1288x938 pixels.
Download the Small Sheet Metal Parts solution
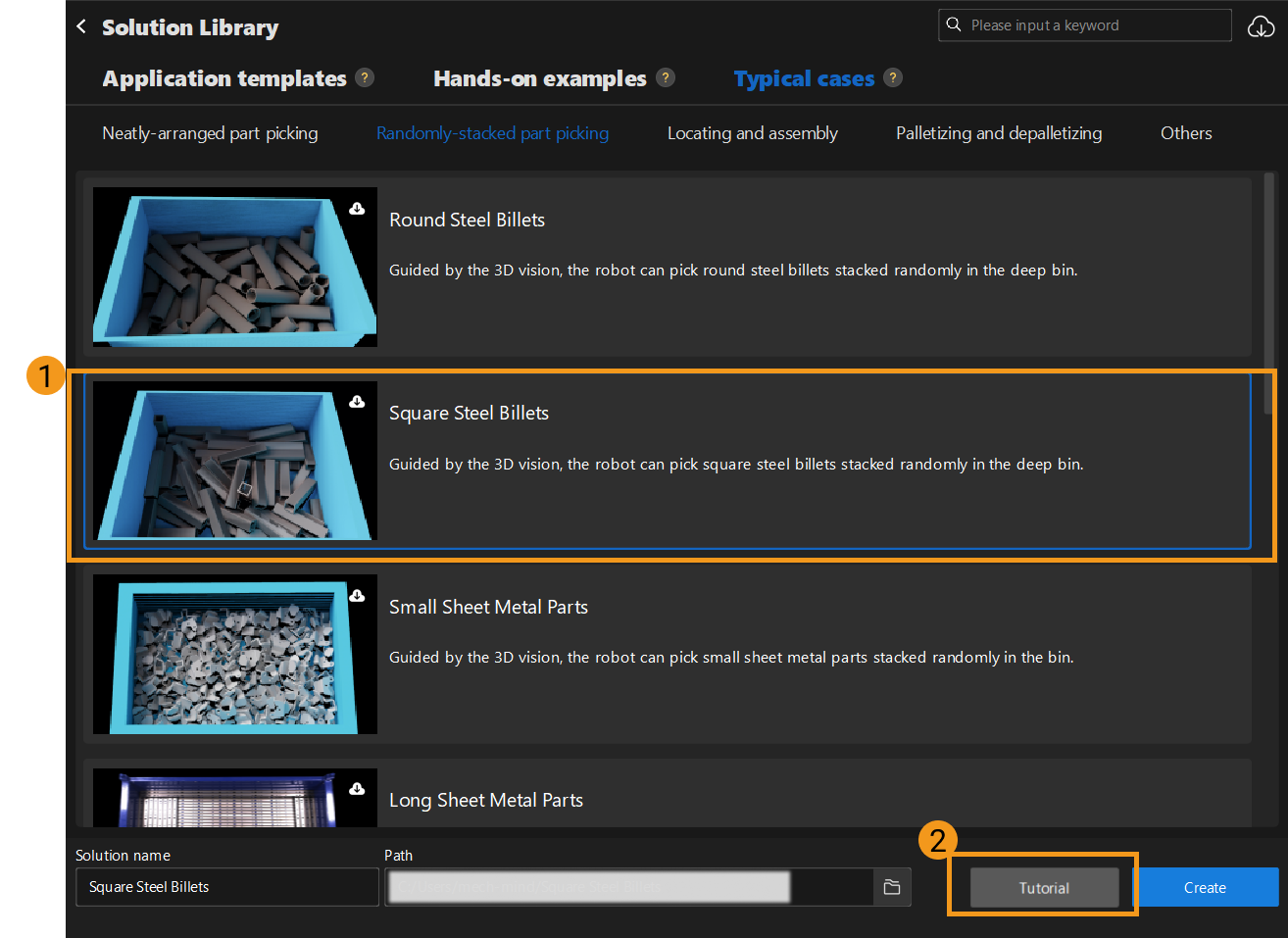pos(357,595)
